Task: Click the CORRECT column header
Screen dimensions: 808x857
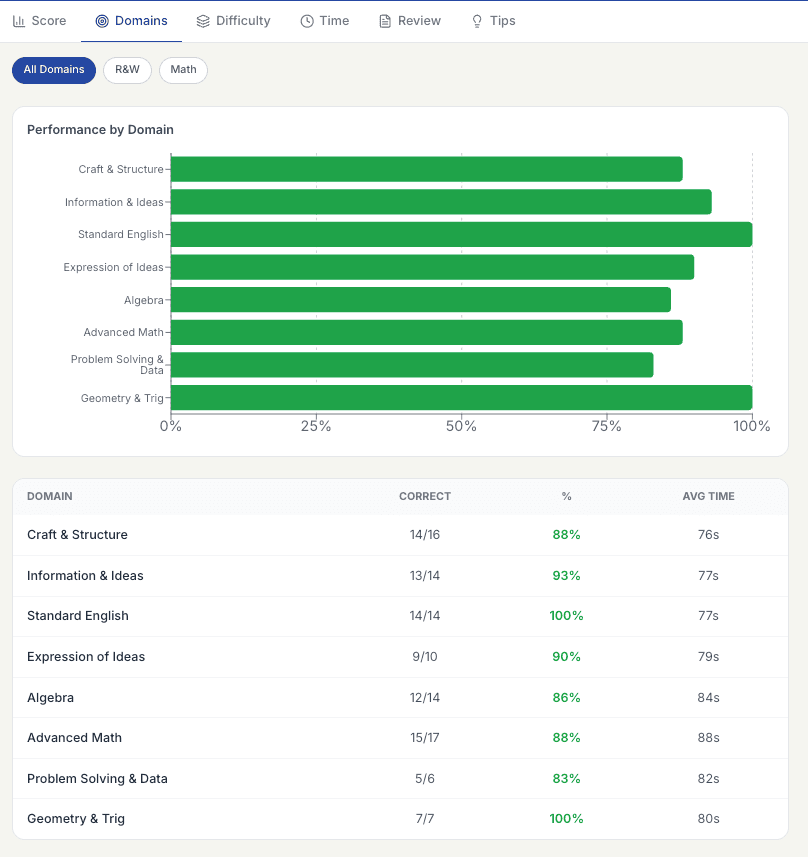Action: pyautogui.click(x=424, y=496)
